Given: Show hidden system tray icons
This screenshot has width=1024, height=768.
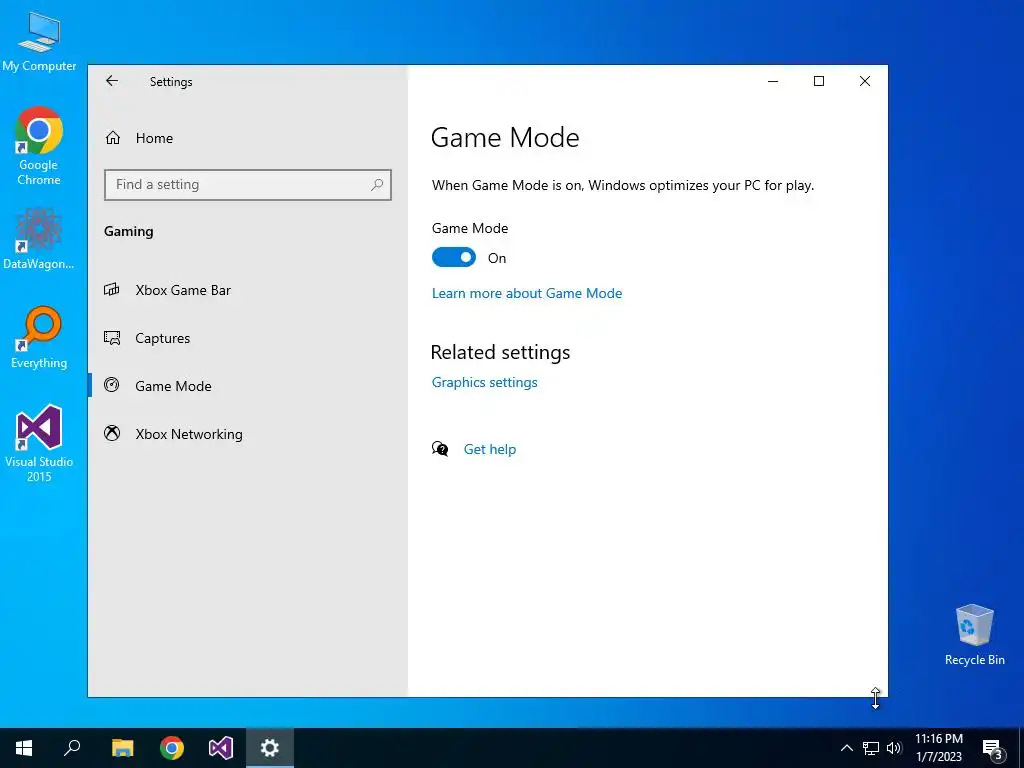Looking at the screenshot, I should [x=846, y=748].
